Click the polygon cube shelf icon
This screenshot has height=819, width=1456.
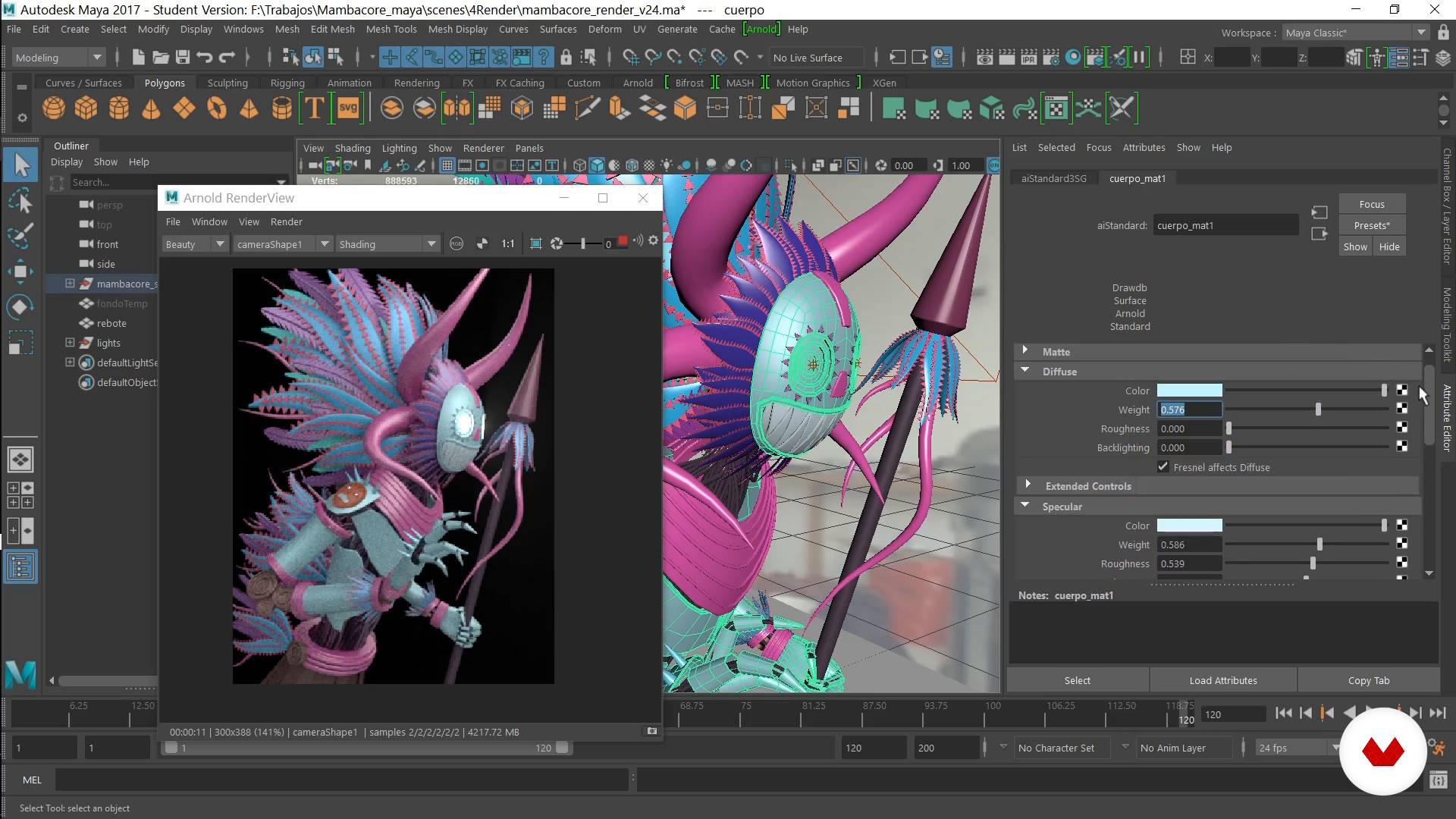pyautogui.click(x=86, y=108)
